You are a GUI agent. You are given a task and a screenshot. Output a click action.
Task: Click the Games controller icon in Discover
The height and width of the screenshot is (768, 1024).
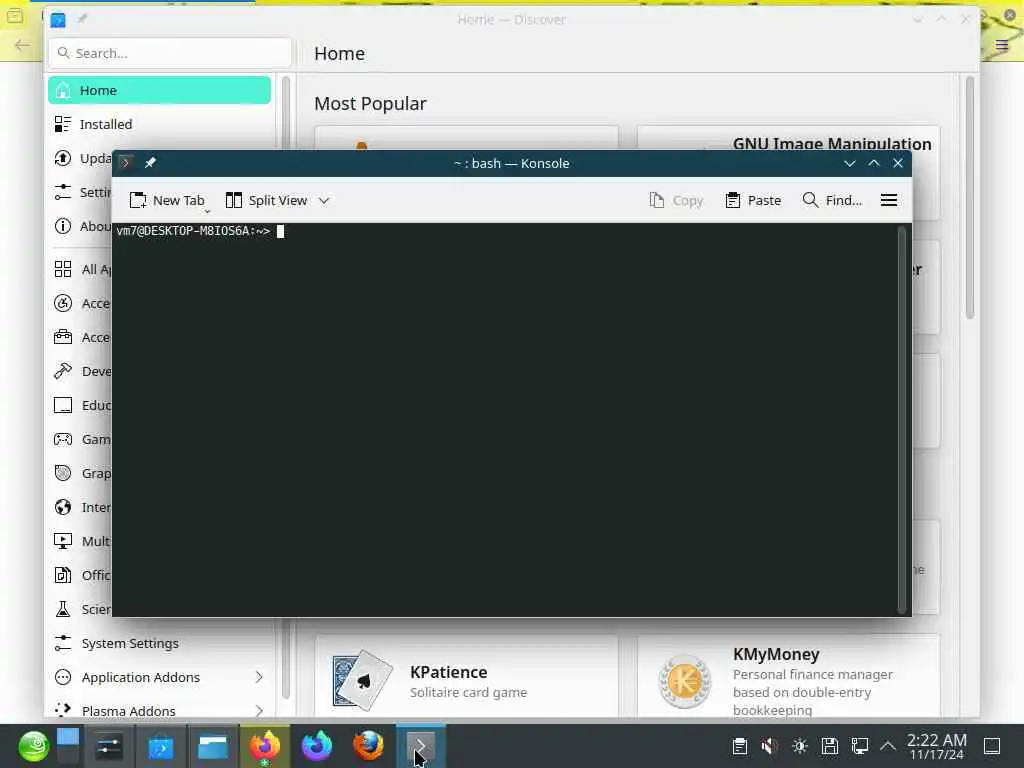[x=63, y=439]
